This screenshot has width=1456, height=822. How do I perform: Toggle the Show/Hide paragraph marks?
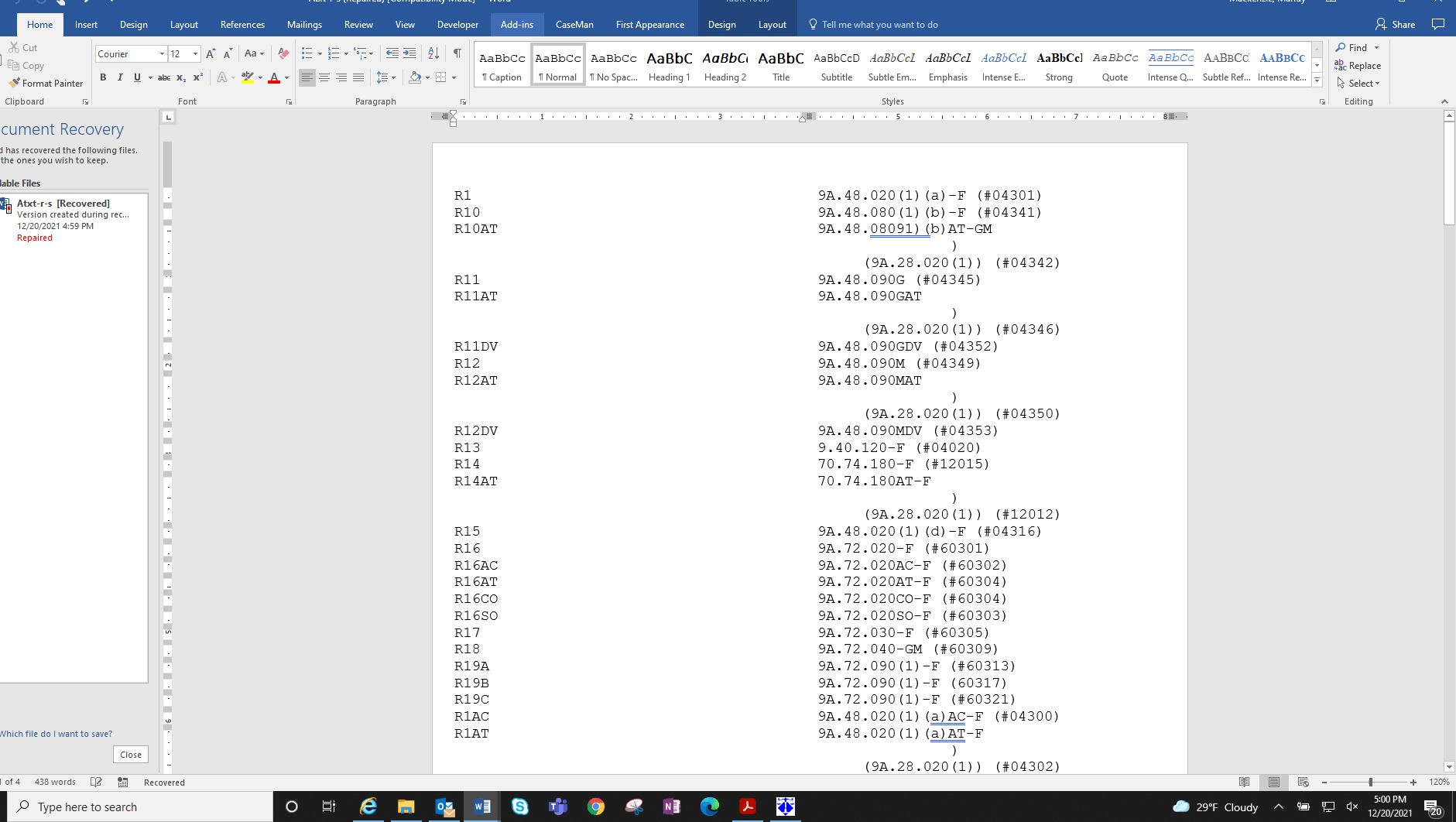(458, 53)
